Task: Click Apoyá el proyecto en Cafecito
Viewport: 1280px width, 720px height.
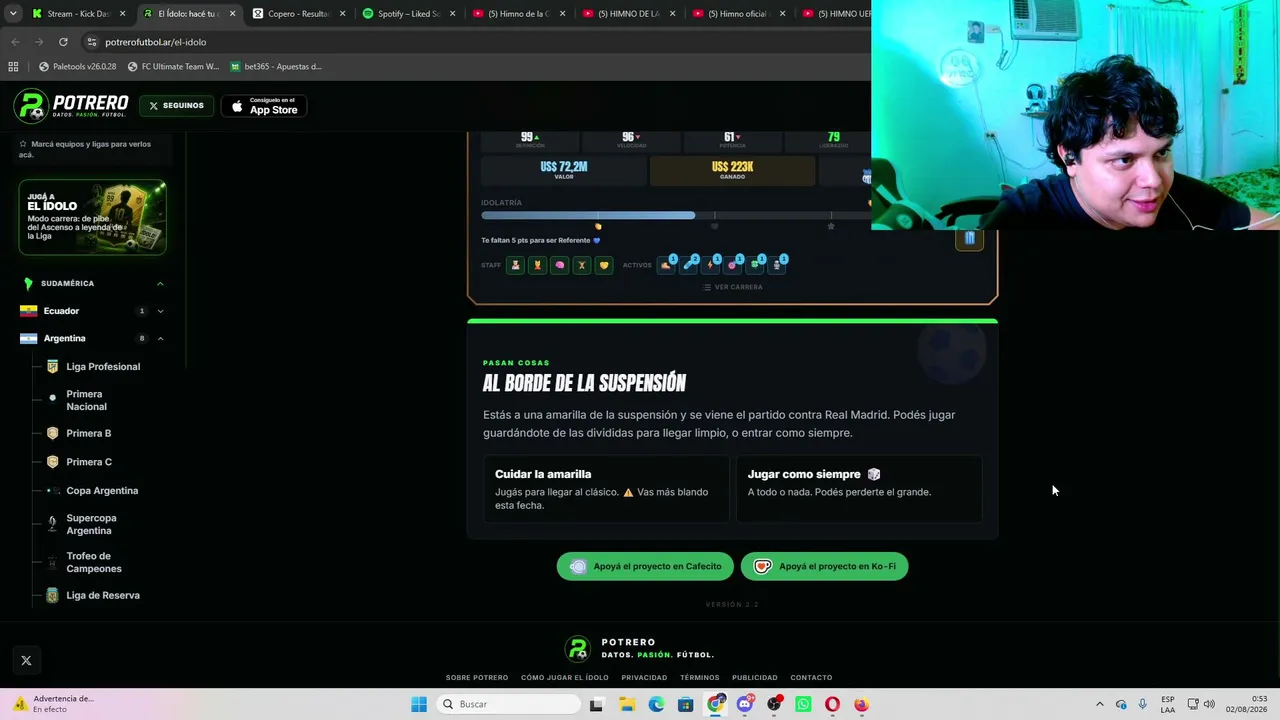Action: [x=645, y=566]
